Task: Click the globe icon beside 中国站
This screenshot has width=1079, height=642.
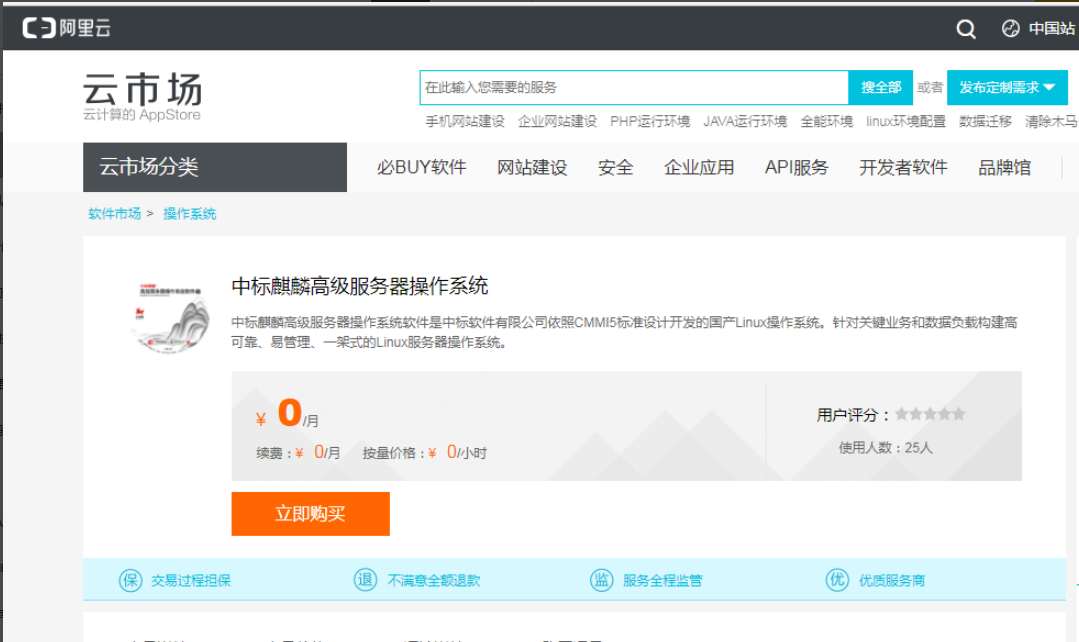Action: [x=1010, y=28]
